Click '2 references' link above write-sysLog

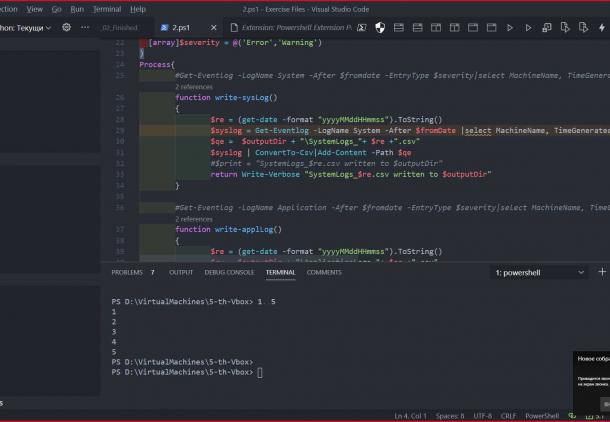[x=194, y=88]
